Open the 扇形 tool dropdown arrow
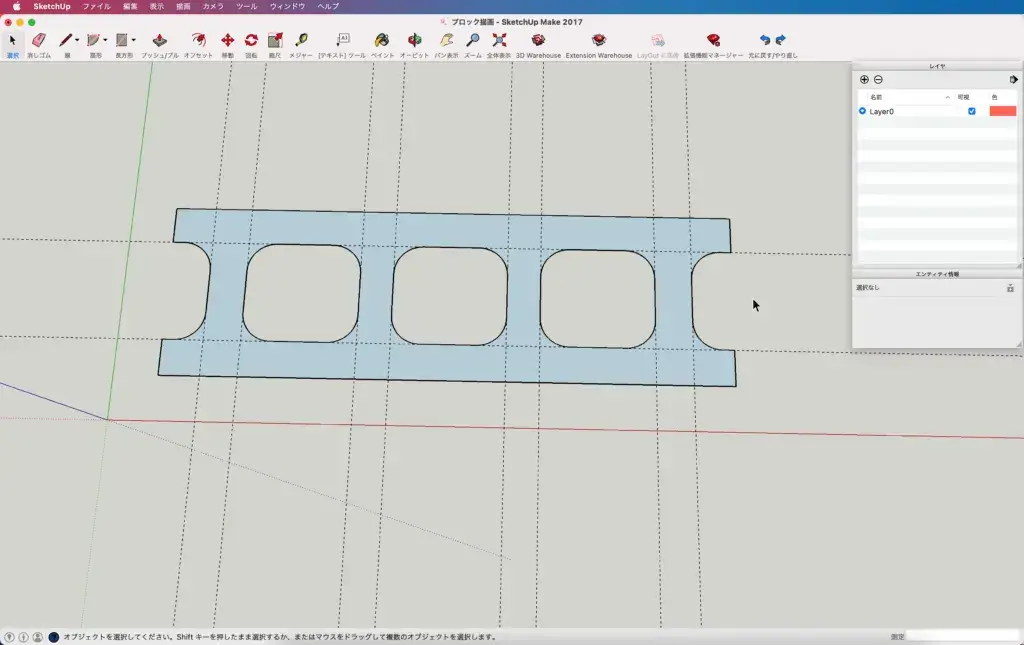Viewport: 1024px width, 645px height. coord(105,40)
